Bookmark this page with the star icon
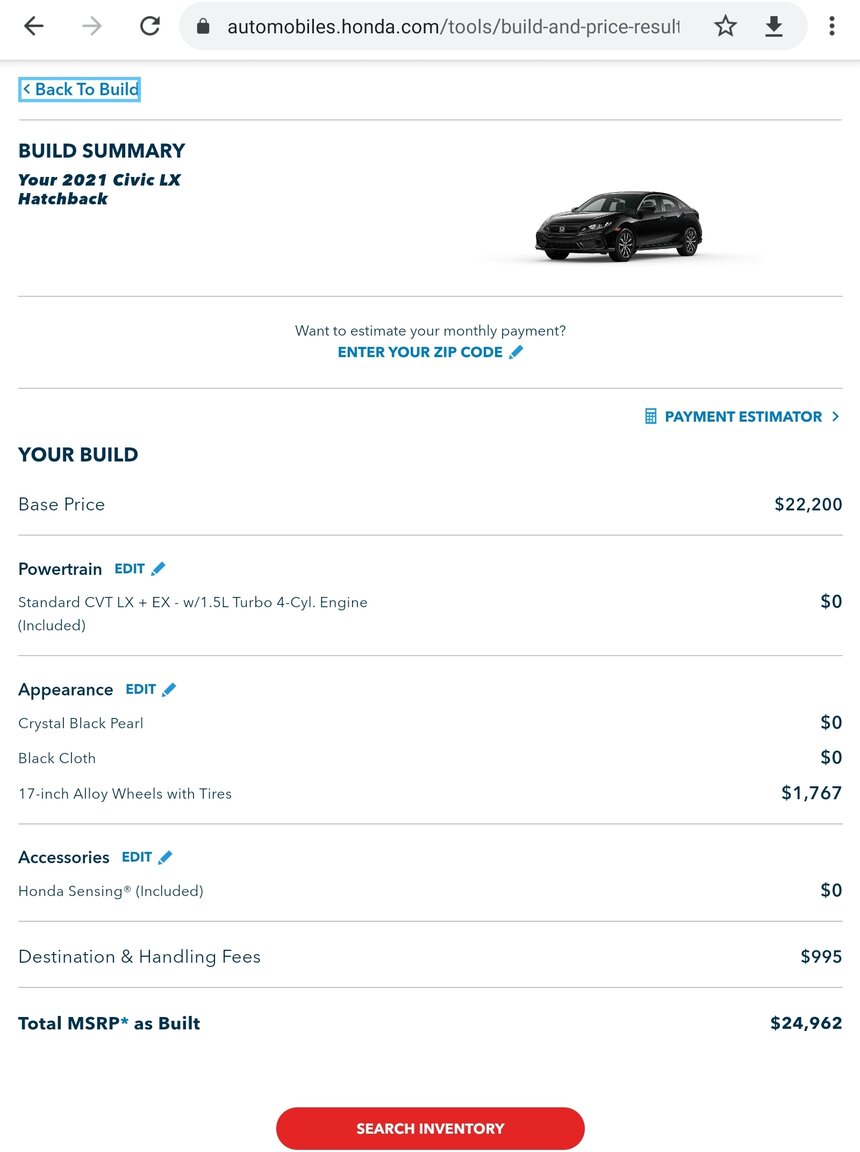 (725, 27)
